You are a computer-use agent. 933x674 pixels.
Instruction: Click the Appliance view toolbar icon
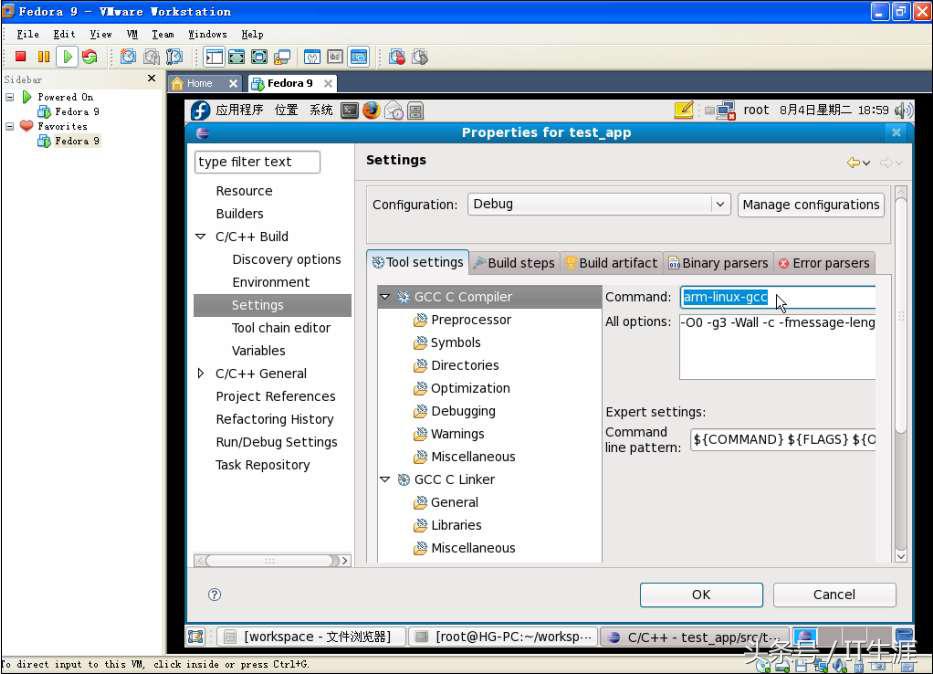click(335, 57)
